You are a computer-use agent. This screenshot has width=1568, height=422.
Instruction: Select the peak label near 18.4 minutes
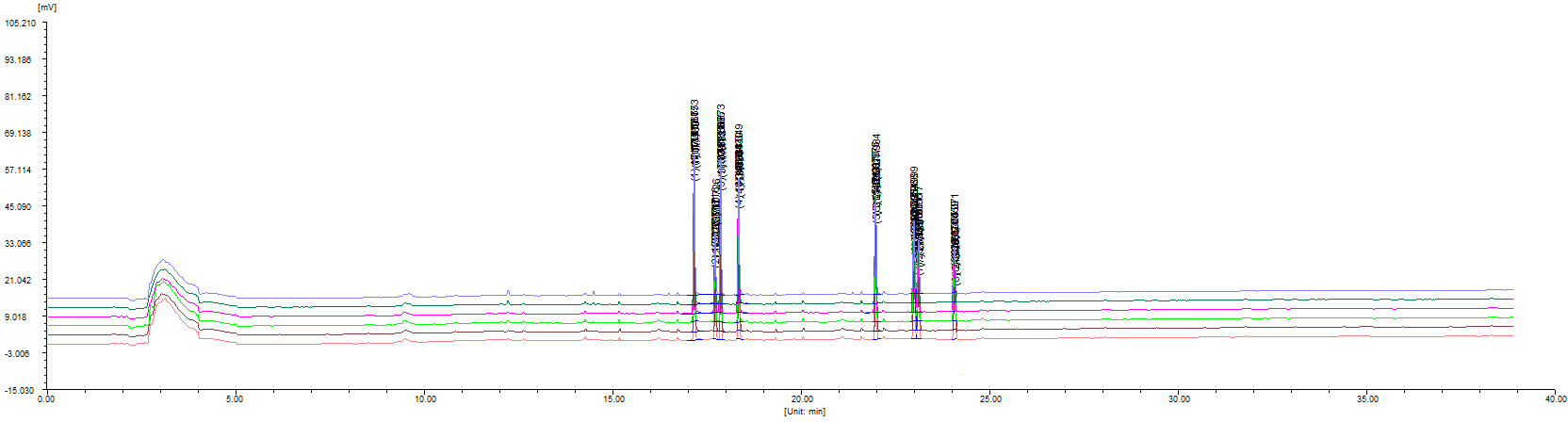click(x=740, y=165)
